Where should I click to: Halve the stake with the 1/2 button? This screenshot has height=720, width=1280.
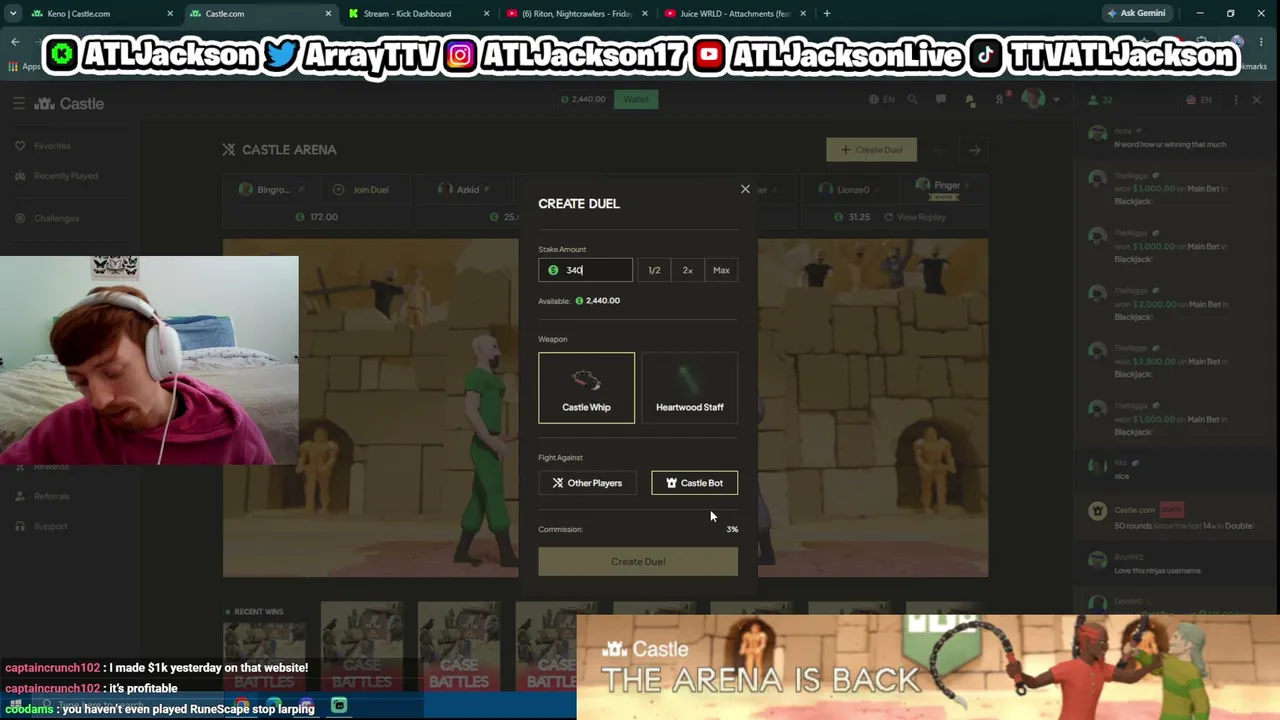point(654,270)
